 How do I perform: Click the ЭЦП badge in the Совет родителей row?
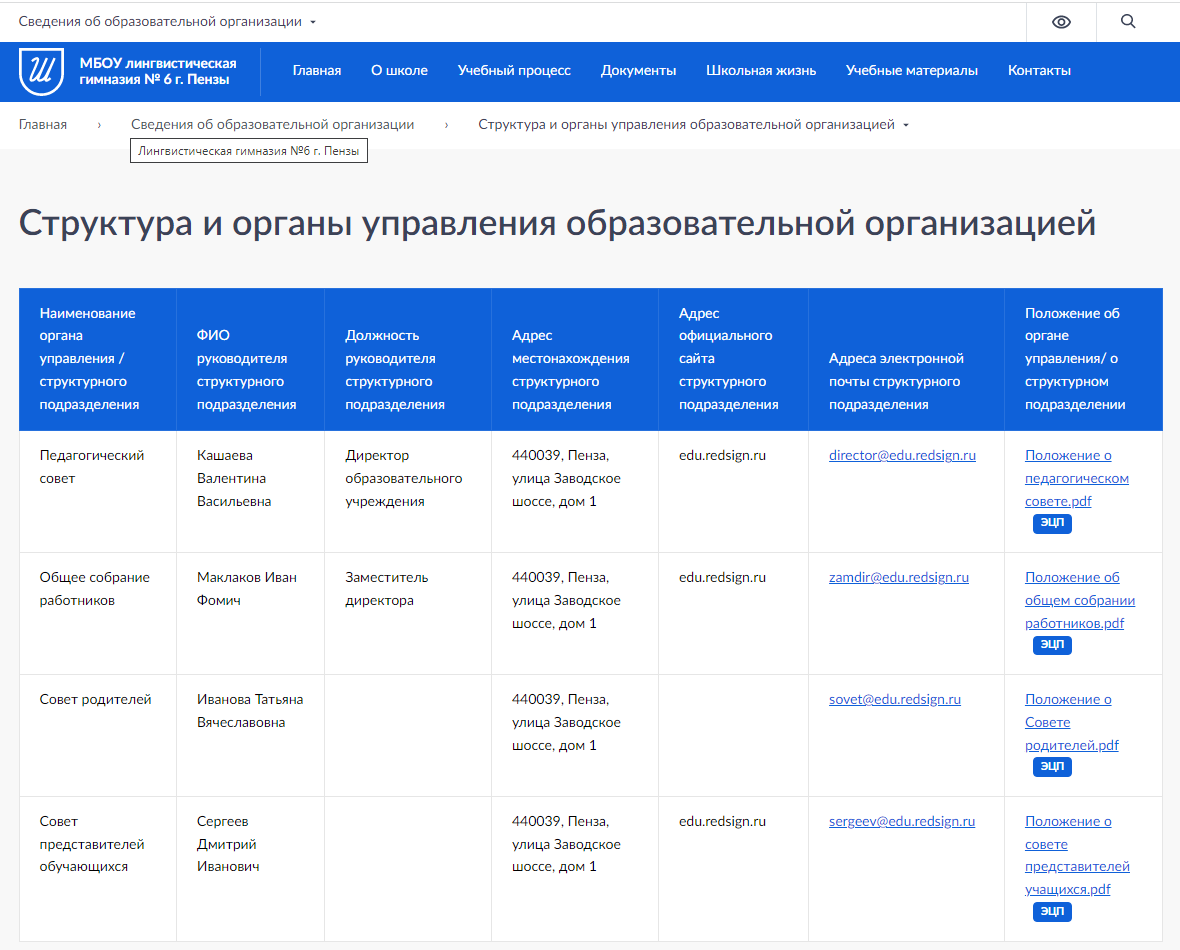(1051, 766)
